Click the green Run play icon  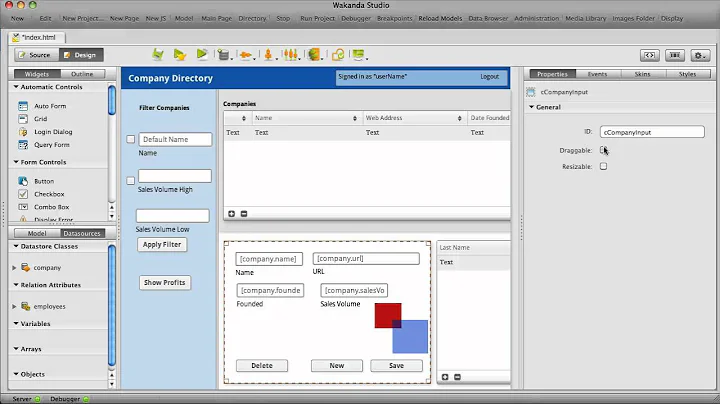202,54
